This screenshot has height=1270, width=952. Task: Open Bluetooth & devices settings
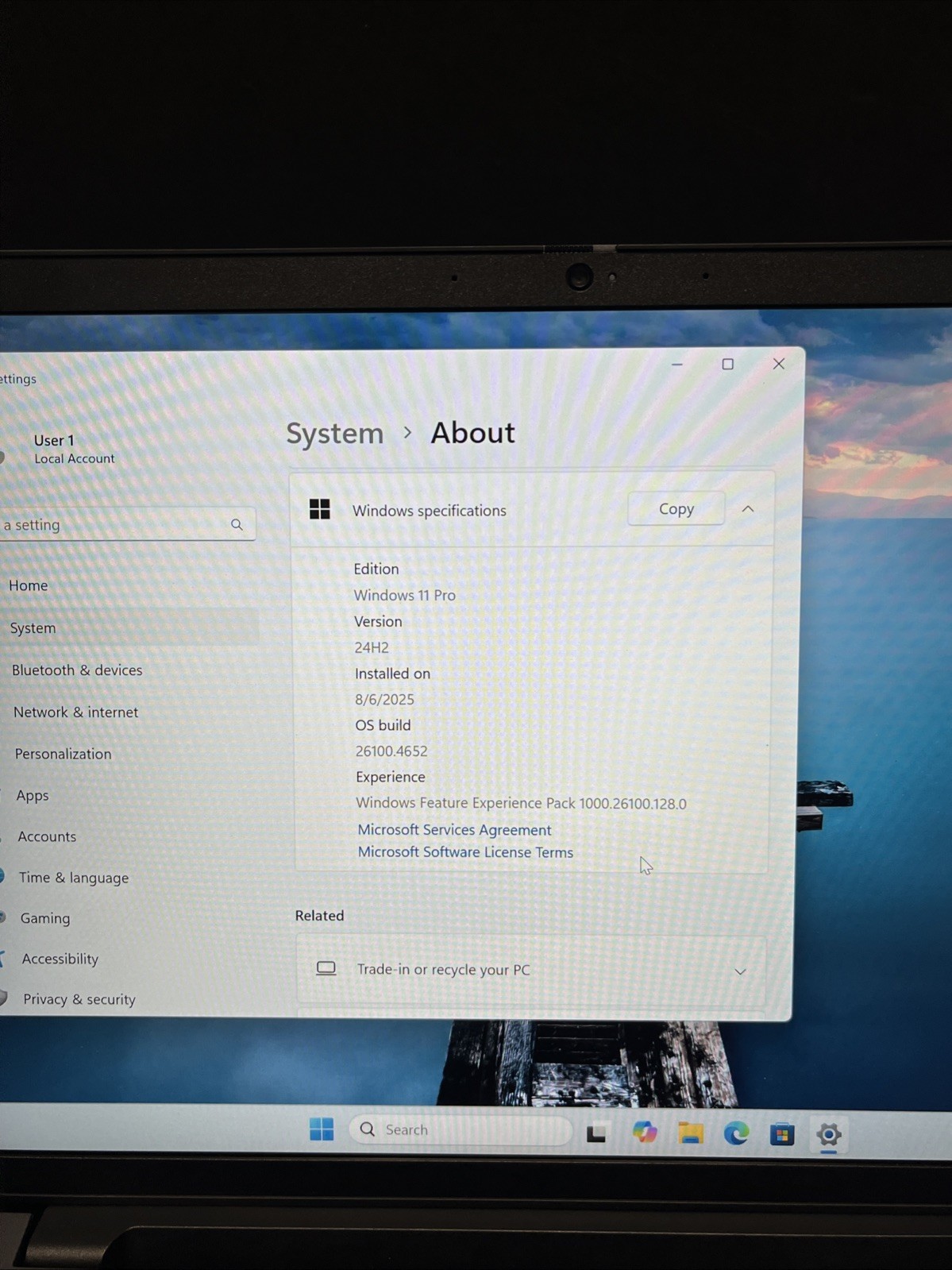pos(77,670)
